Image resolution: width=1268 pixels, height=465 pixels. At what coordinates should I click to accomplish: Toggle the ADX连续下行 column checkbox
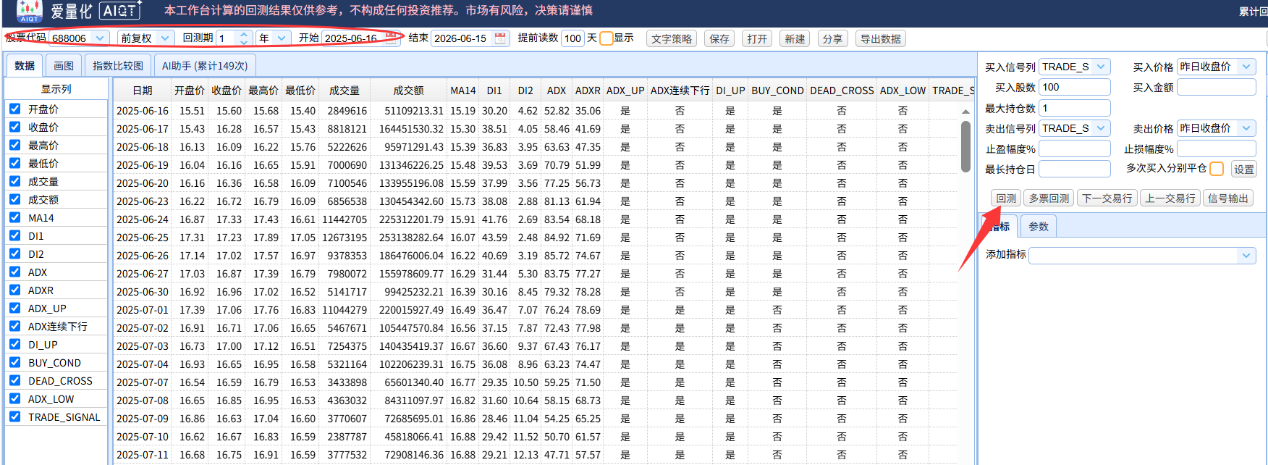[x=15, y=326]
